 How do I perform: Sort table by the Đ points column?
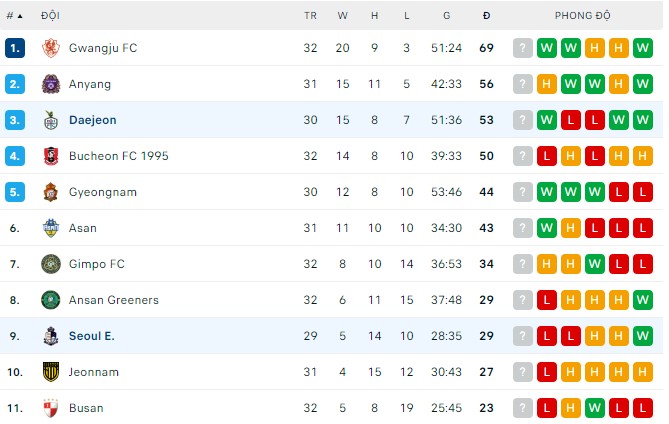(x=486, y=16)
